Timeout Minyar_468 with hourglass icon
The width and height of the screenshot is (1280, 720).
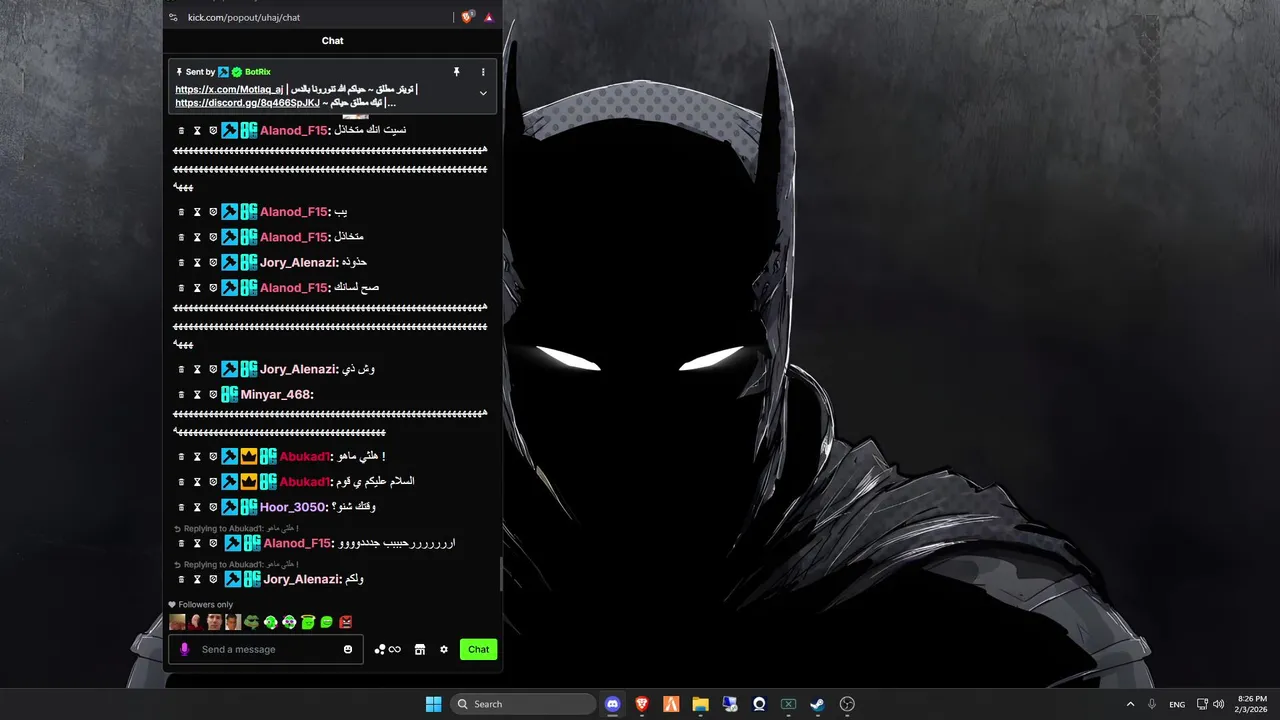197,395
